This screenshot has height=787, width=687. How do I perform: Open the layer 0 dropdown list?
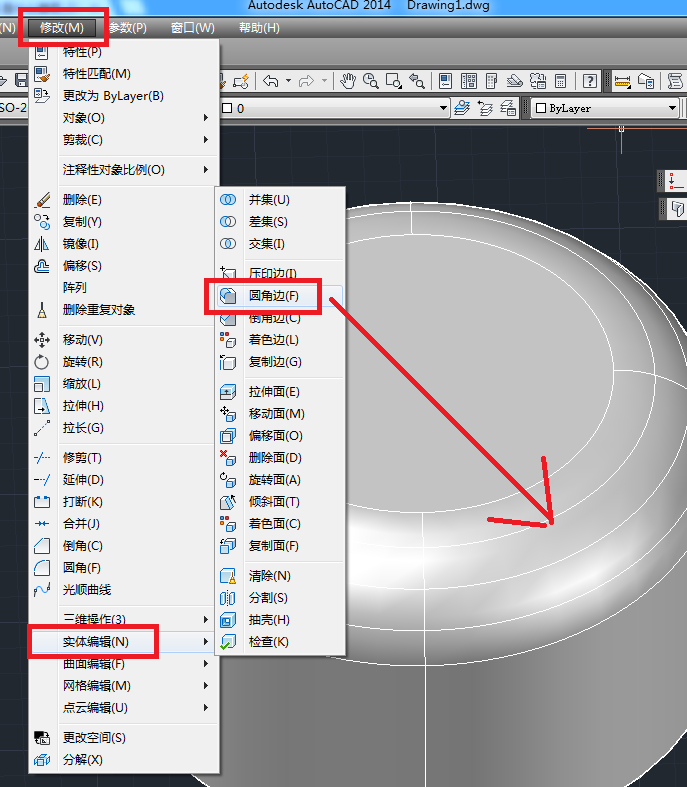point(443,108)
